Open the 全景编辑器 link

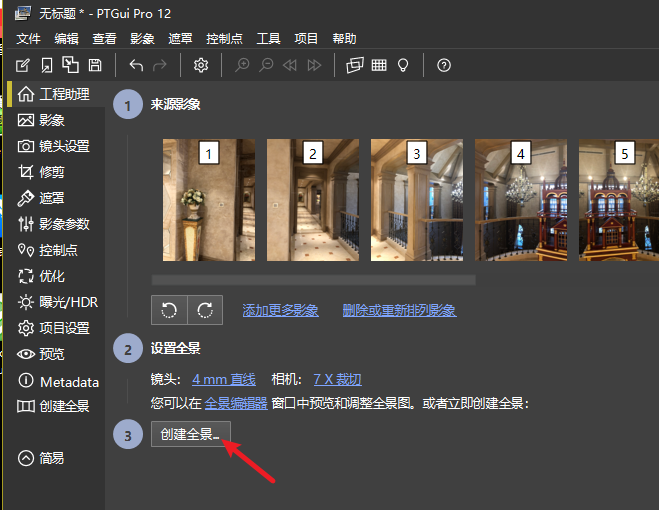[236, 404]
